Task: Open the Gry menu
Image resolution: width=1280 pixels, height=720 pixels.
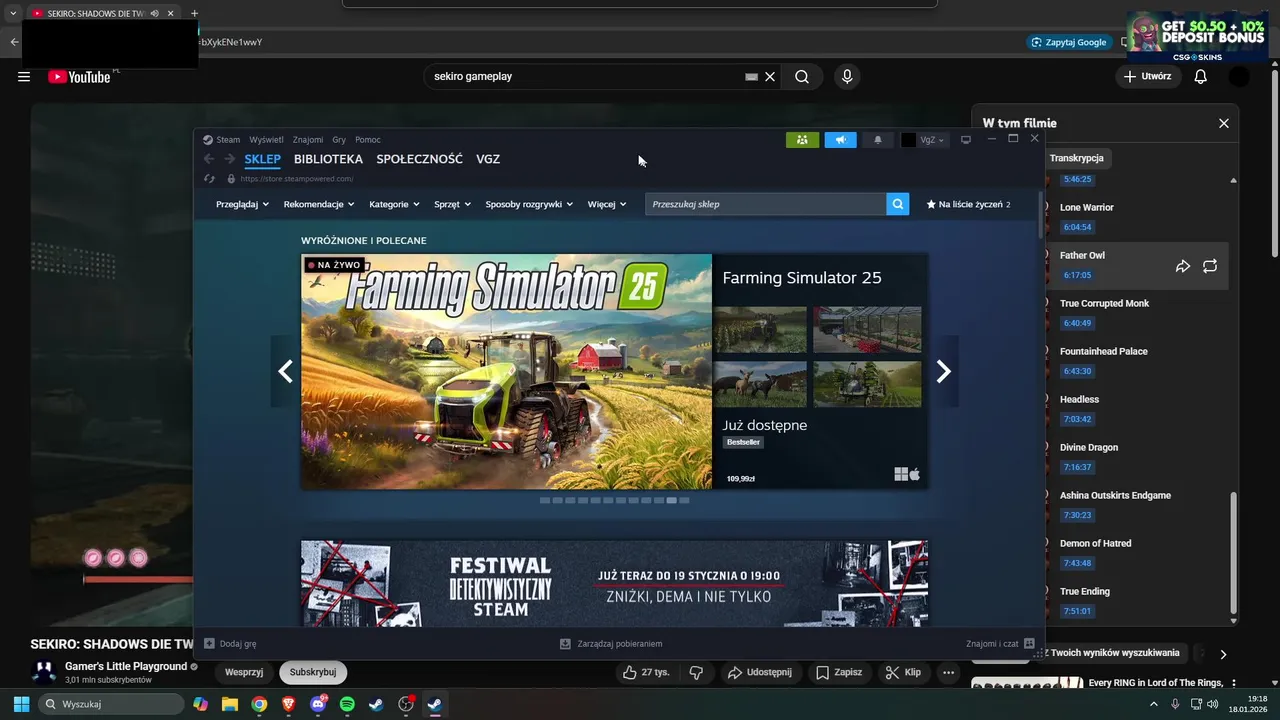Action: point(339,140)
